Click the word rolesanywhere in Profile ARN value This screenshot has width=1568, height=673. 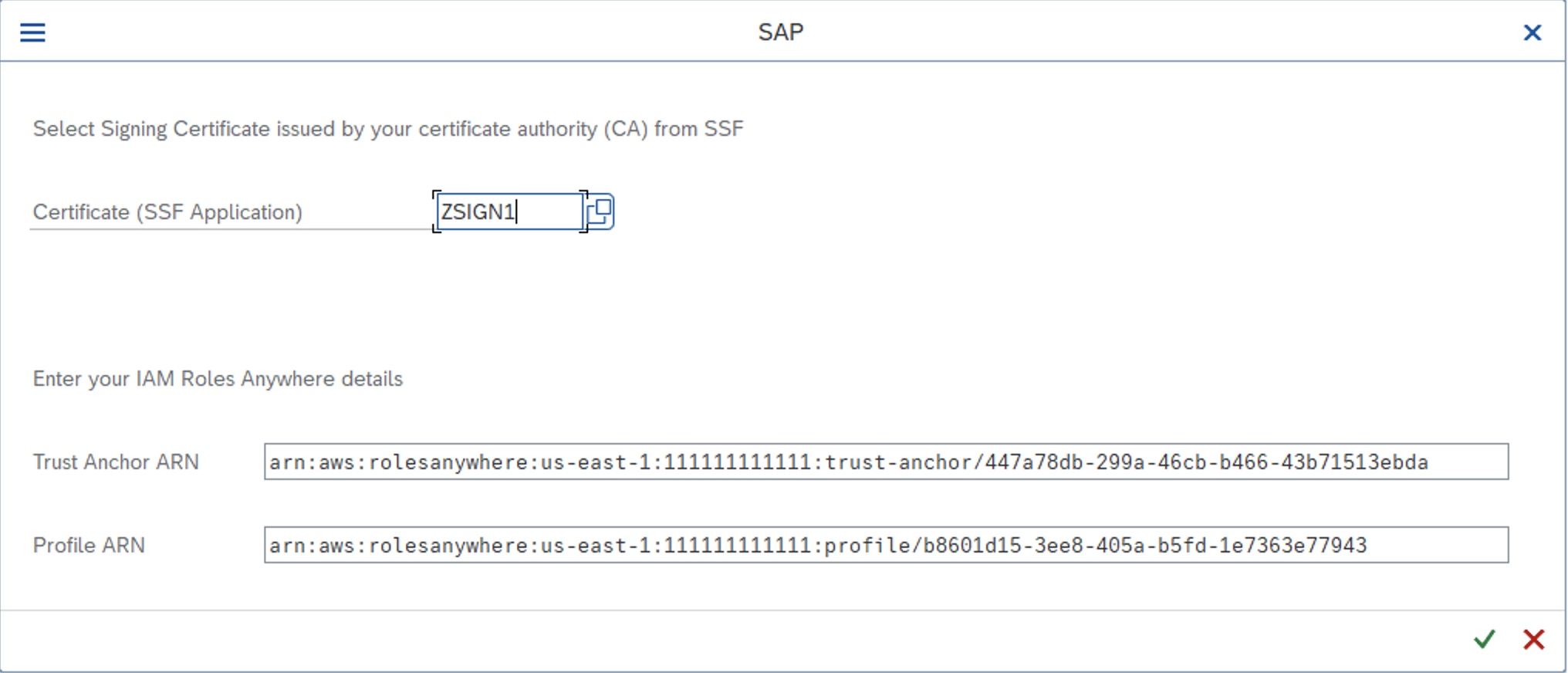point(448,546)
